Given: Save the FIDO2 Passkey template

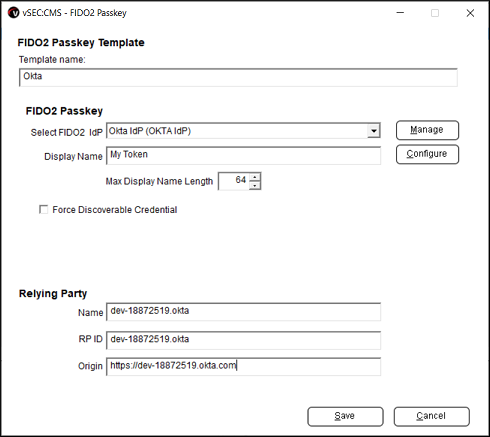Looking at the screenshot, I should coord(345,416).
